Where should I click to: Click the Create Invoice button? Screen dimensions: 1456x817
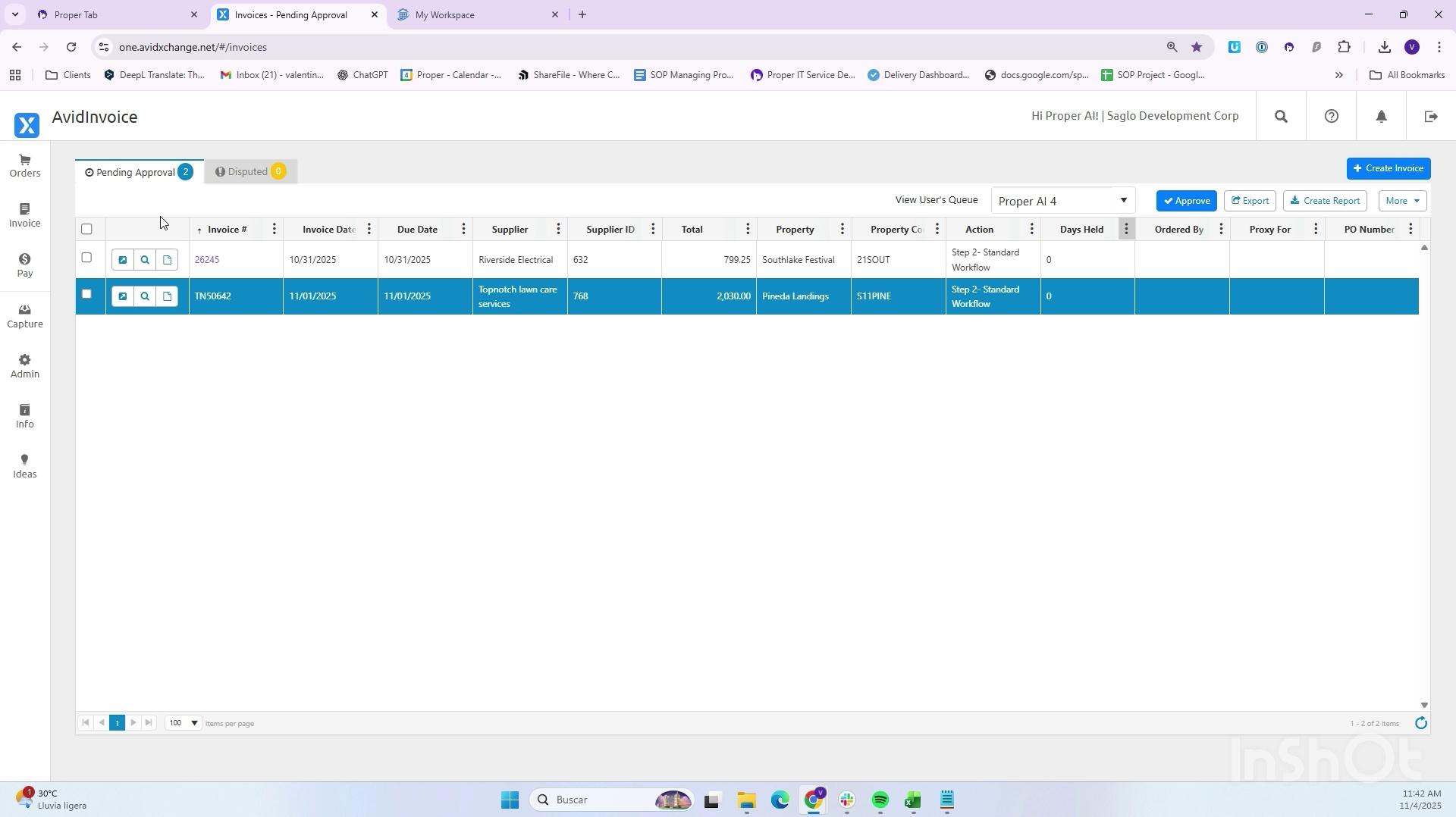(1389, 168)
